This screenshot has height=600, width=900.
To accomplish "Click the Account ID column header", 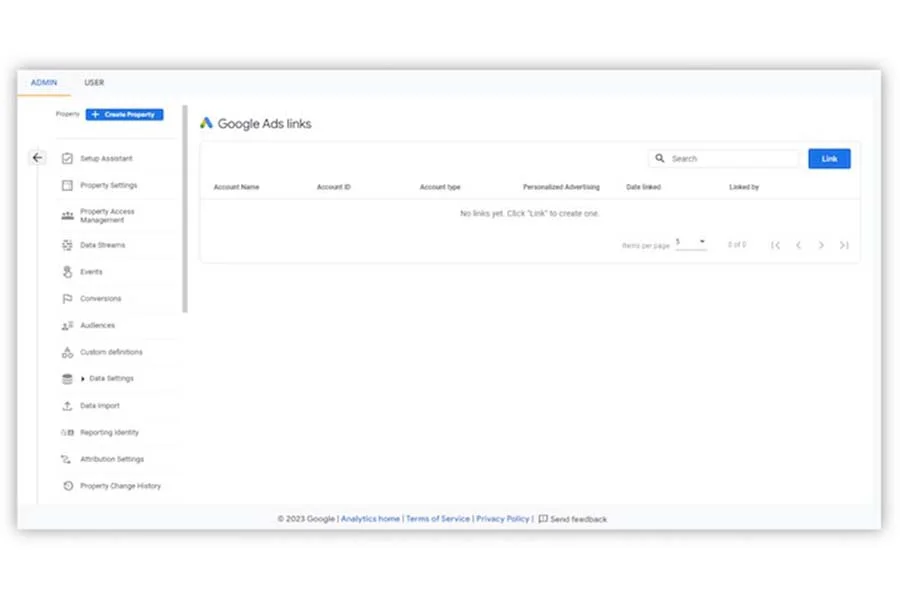I will pos(333,187).
